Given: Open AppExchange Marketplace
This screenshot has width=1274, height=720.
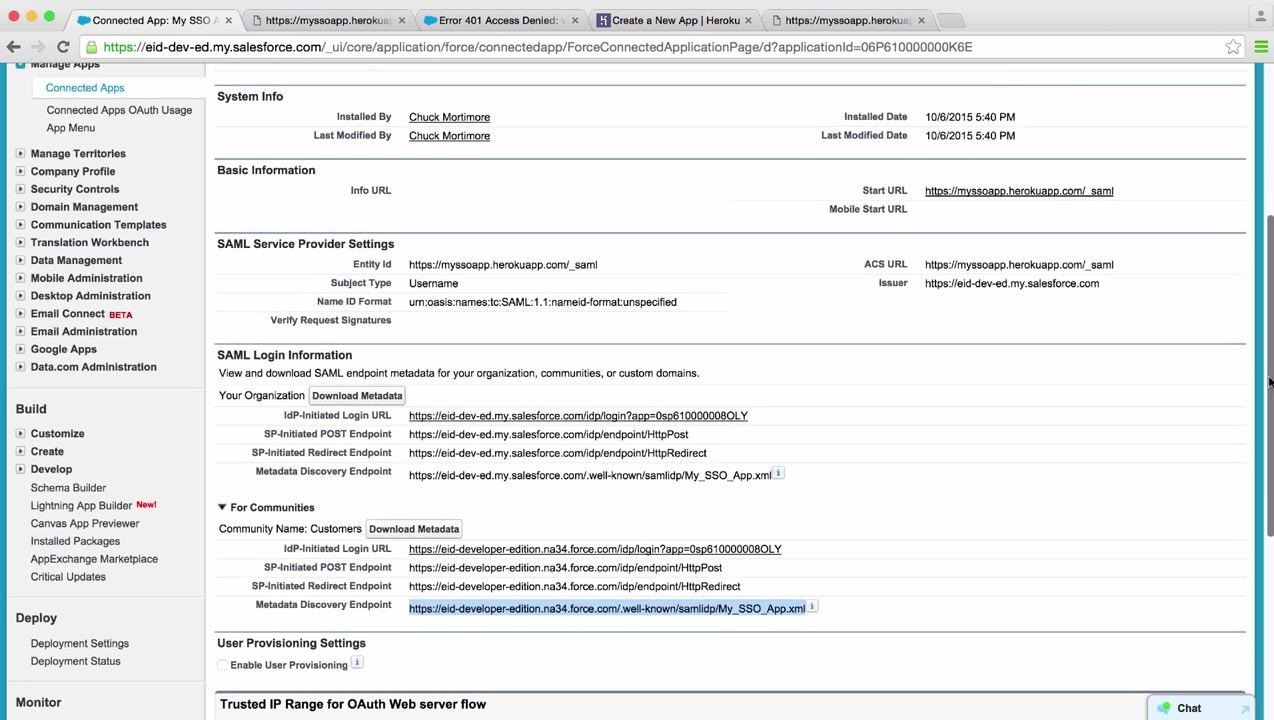Looking at the screenshot, I should click(94, 559).
